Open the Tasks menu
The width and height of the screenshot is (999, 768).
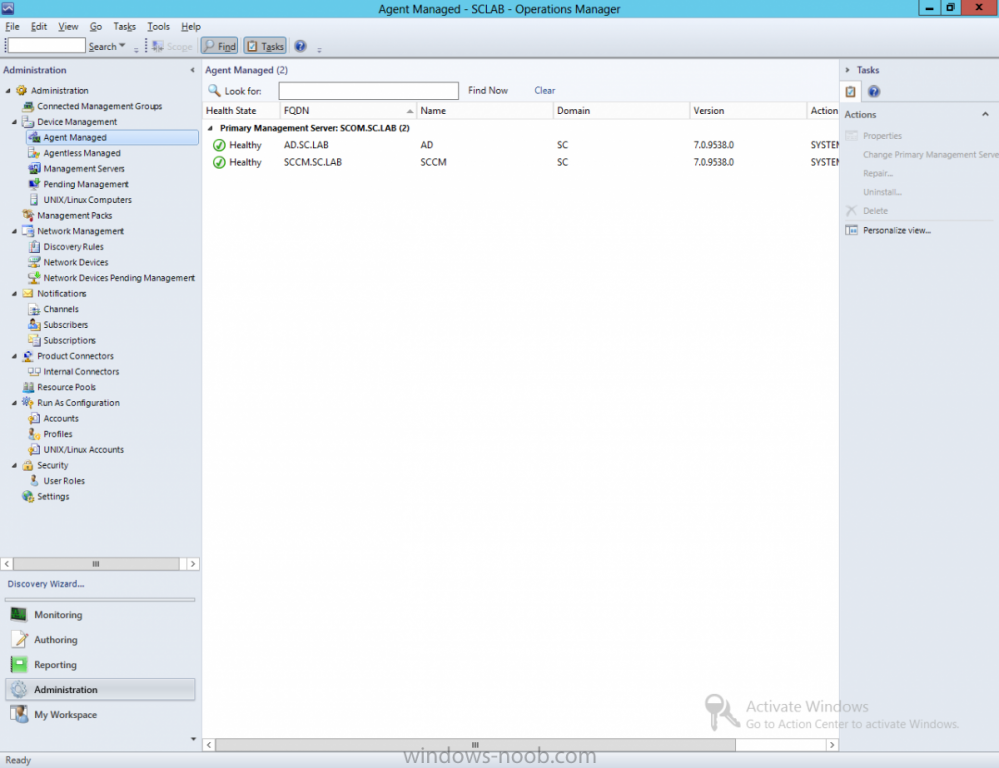click(x=124, y=26)
